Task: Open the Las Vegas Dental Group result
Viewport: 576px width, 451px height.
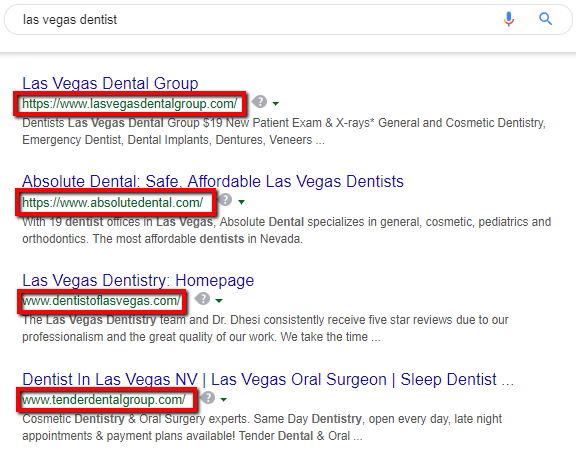Action: (x=110, y=83)
